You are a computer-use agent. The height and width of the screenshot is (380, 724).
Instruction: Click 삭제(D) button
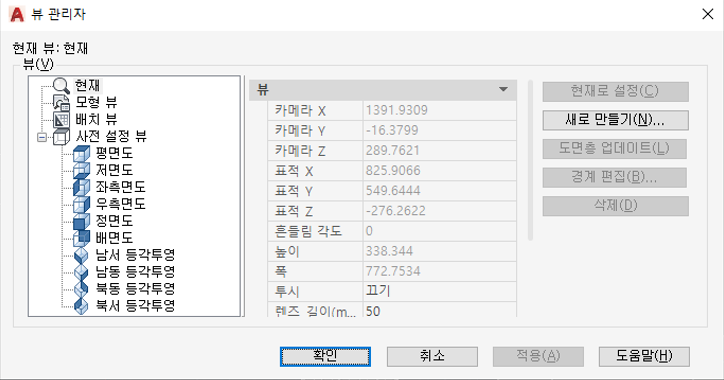point(615,206)
